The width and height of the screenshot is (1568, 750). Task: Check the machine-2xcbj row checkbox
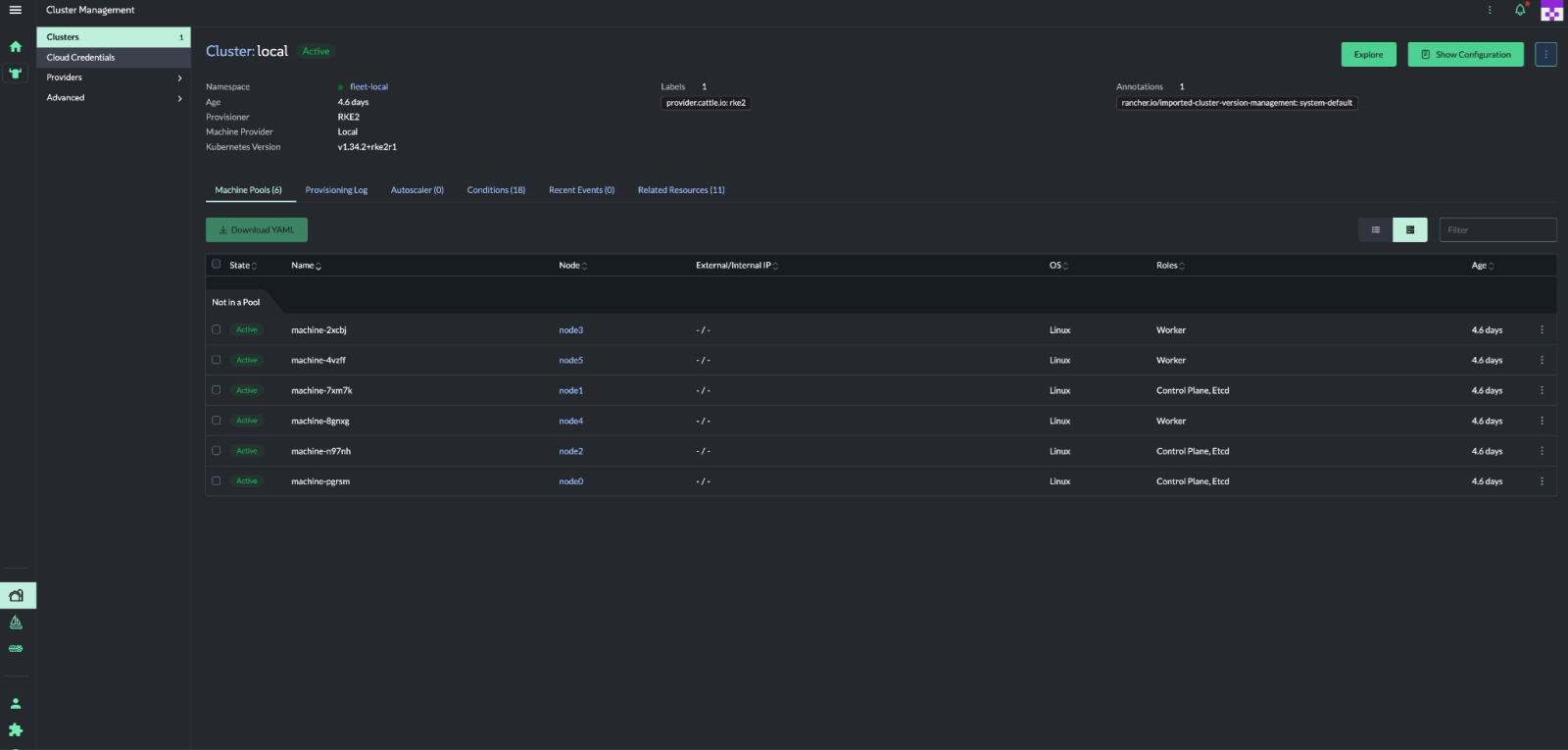tap(217, 329)
